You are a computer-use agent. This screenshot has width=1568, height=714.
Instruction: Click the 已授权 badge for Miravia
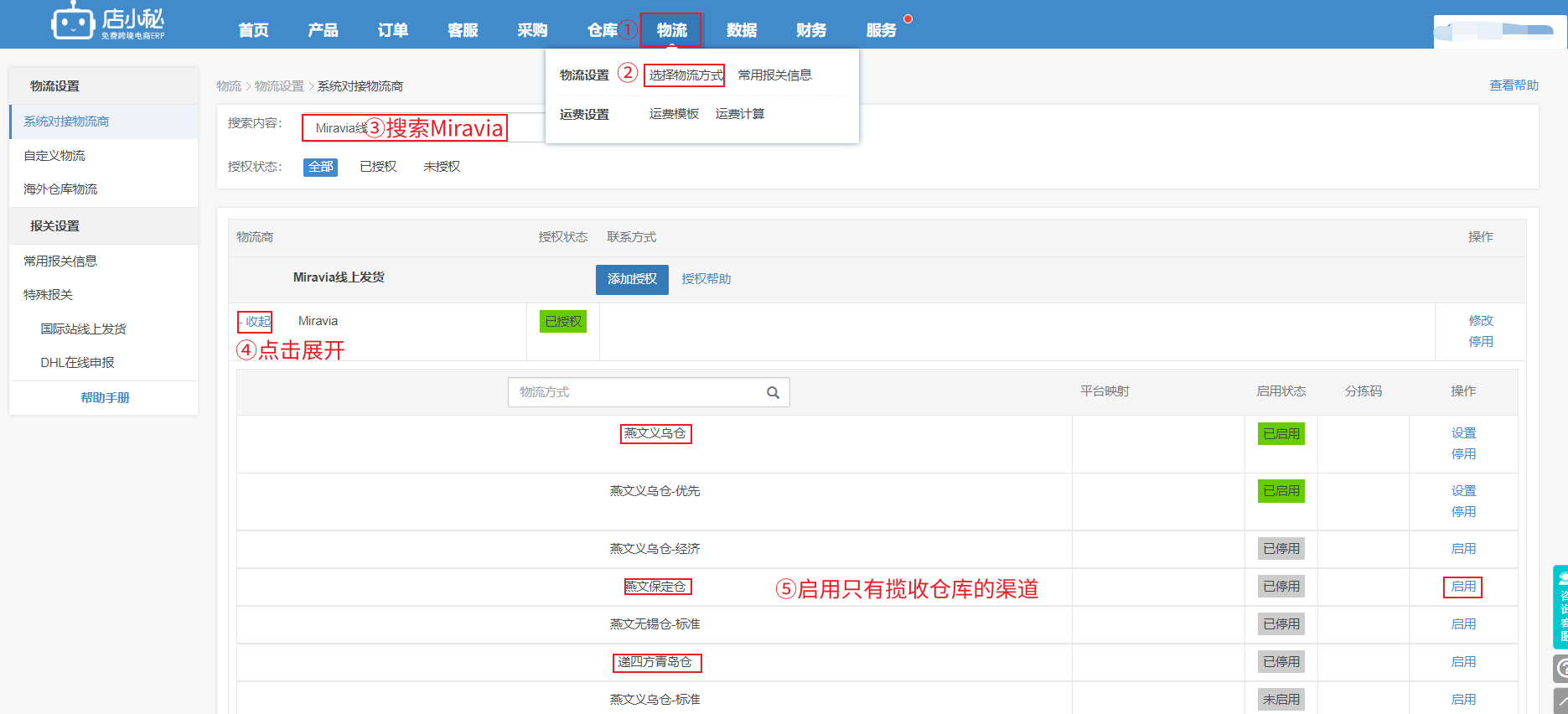(563, 322)
